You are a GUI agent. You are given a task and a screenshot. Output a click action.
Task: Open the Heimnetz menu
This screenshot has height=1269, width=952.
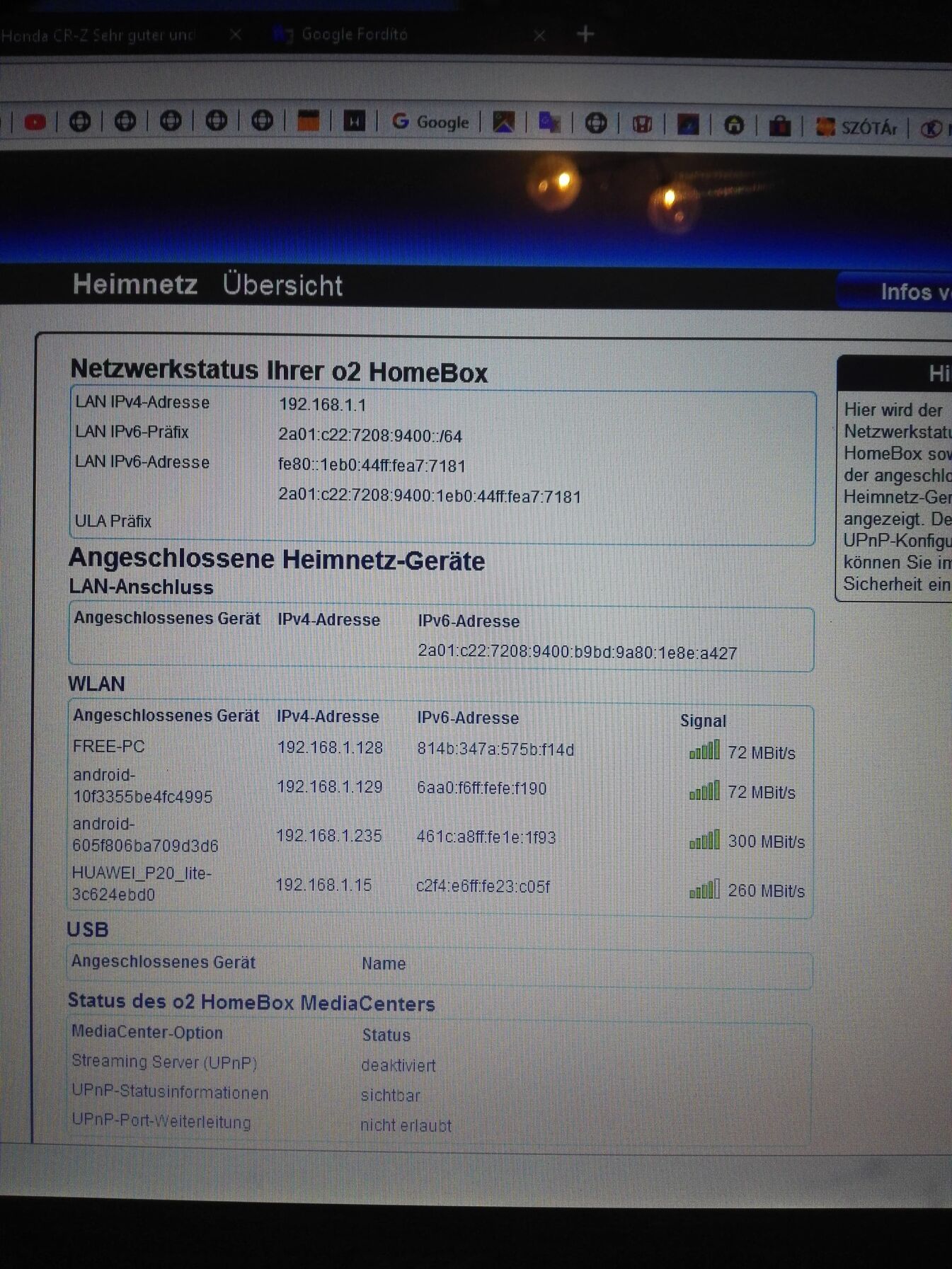pos(135,285)
